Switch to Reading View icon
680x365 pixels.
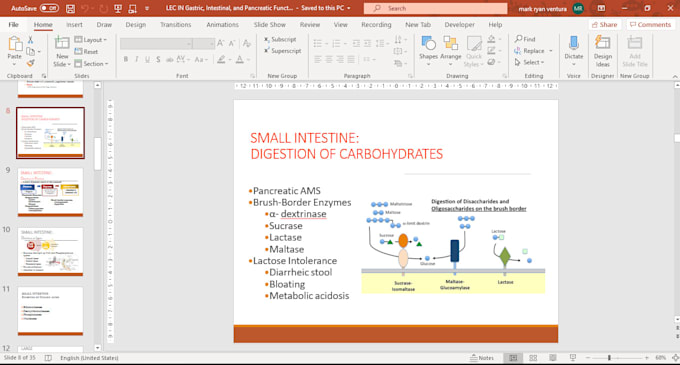pyautogui.click(x=552, y=358)
